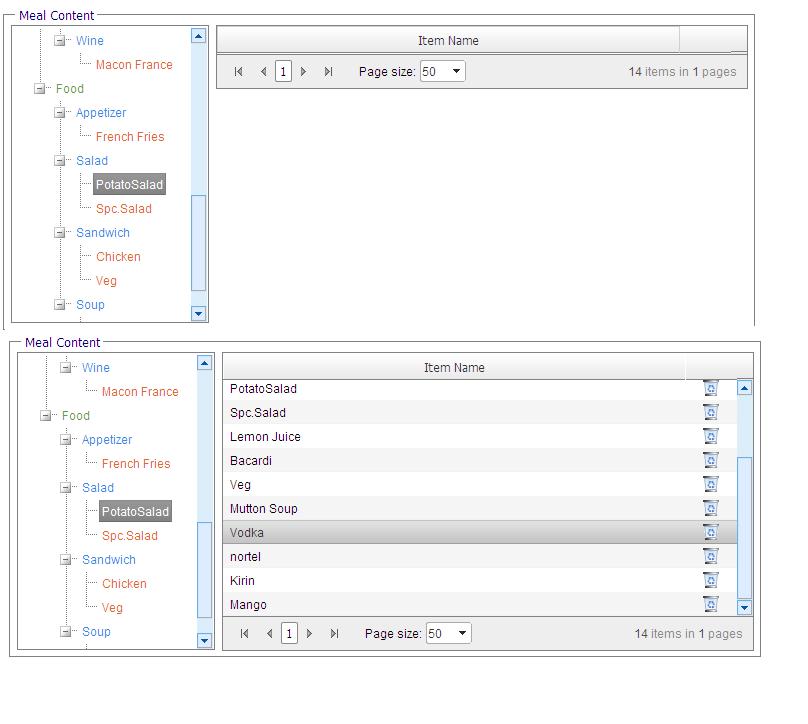808x724 pixels.
Task: Delete Mango row via recycle bin icon
Action: [711, 604]
